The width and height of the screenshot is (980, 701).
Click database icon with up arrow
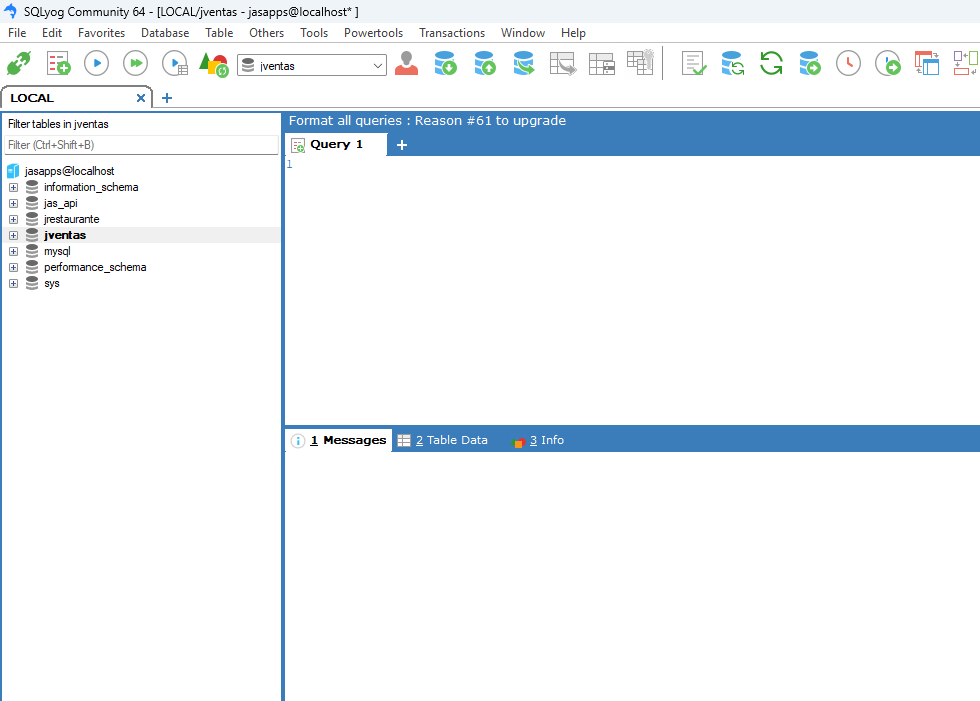tap(485, 63)
